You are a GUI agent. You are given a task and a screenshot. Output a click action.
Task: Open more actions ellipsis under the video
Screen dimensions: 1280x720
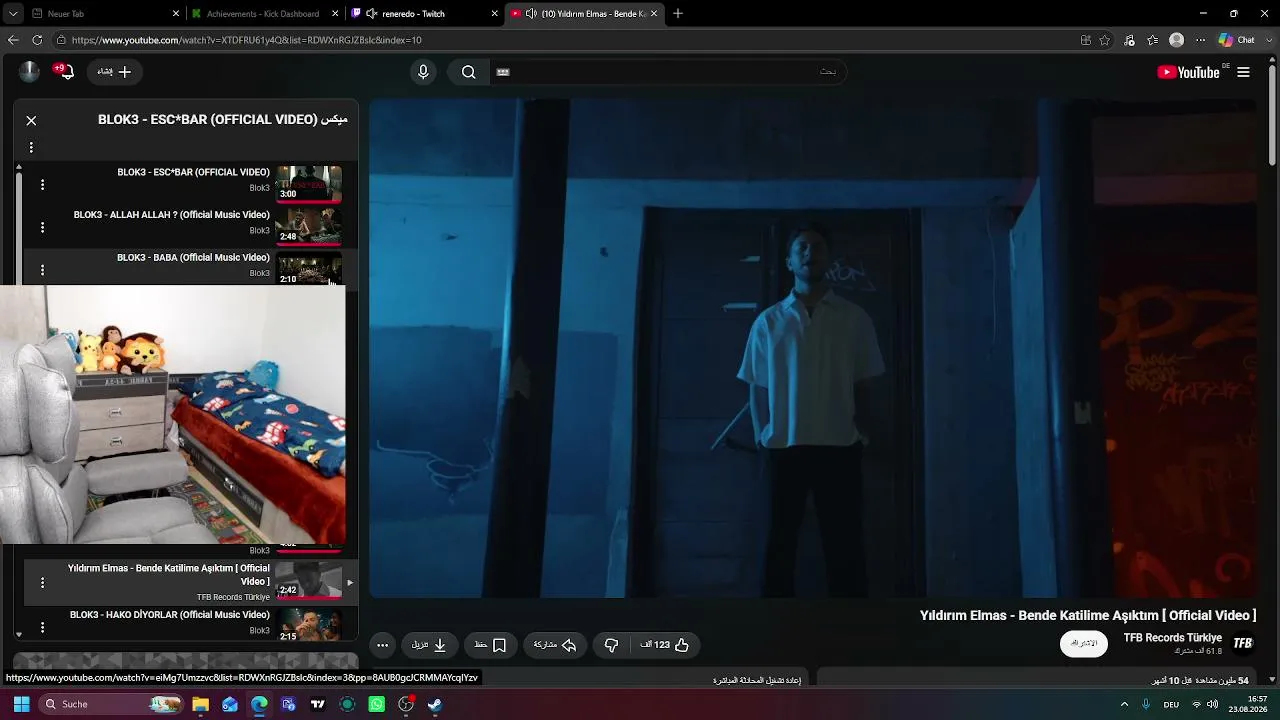tap(382, 645)
